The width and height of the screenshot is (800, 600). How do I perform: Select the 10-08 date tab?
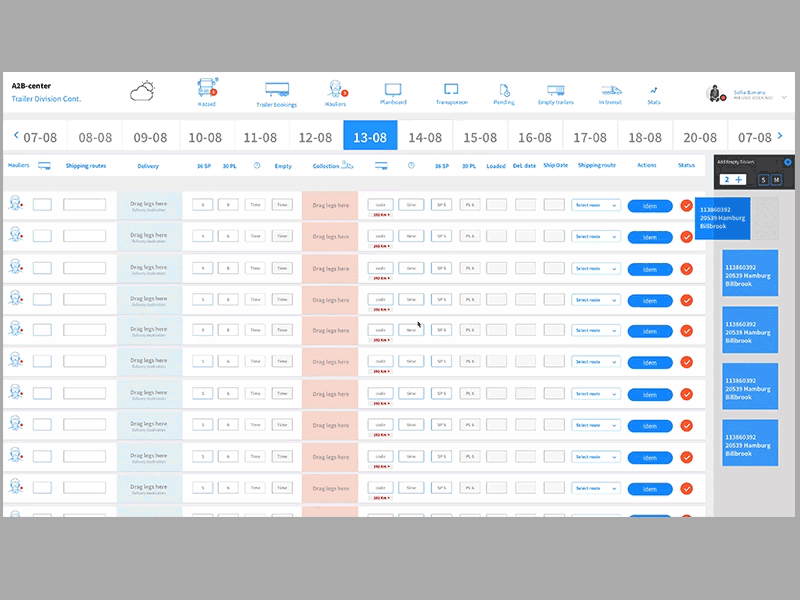pos(207,136)
